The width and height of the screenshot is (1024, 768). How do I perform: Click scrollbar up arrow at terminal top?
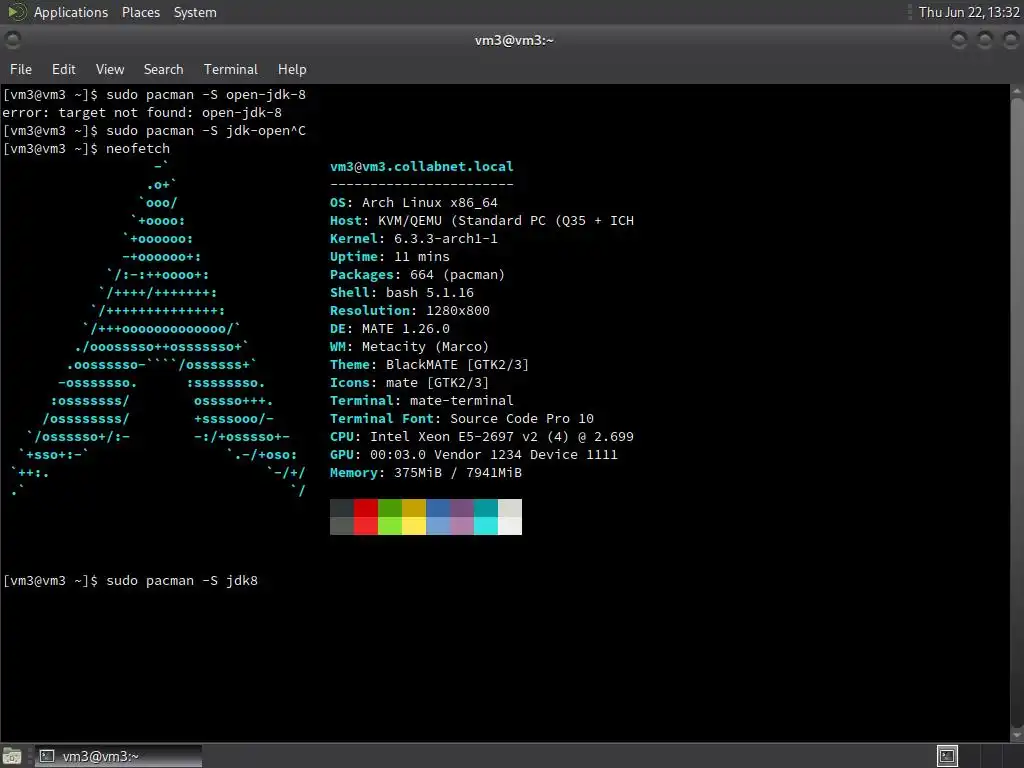tap(1017, 90)
